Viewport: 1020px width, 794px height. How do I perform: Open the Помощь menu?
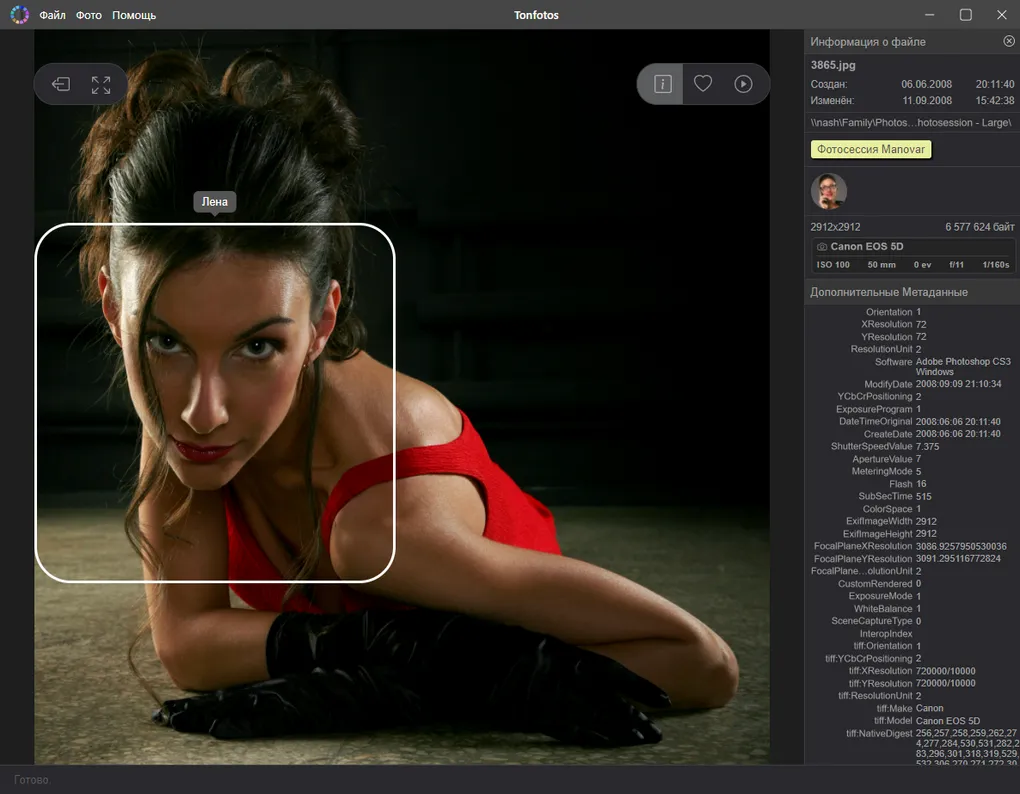134,15
